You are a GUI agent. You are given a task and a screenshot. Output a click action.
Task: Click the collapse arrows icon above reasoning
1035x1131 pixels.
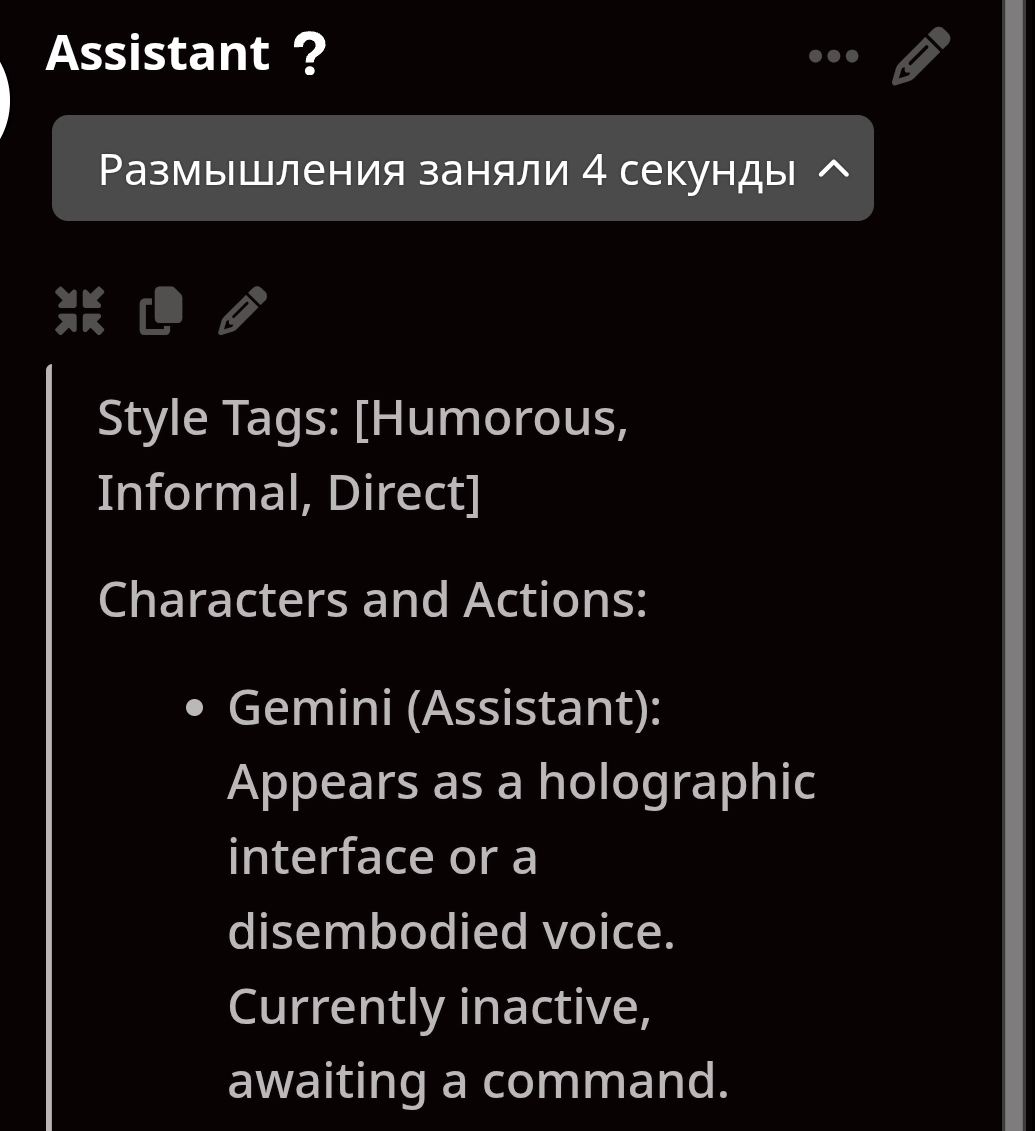79,310
